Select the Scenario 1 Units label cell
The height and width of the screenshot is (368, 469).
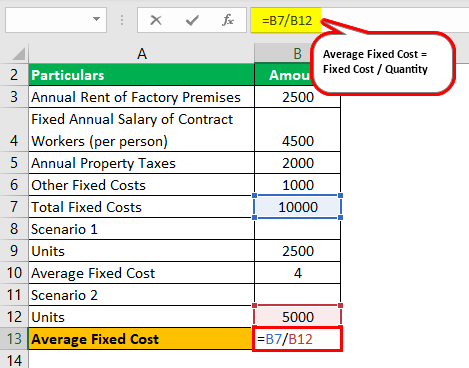[x=141, y=251]
